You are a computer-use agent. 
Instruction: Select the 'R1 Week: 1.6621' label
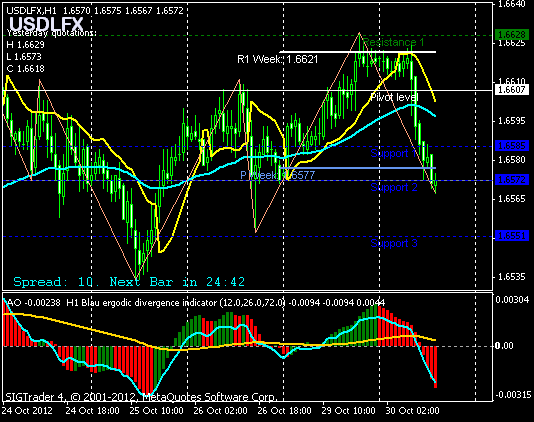[278, 59]
